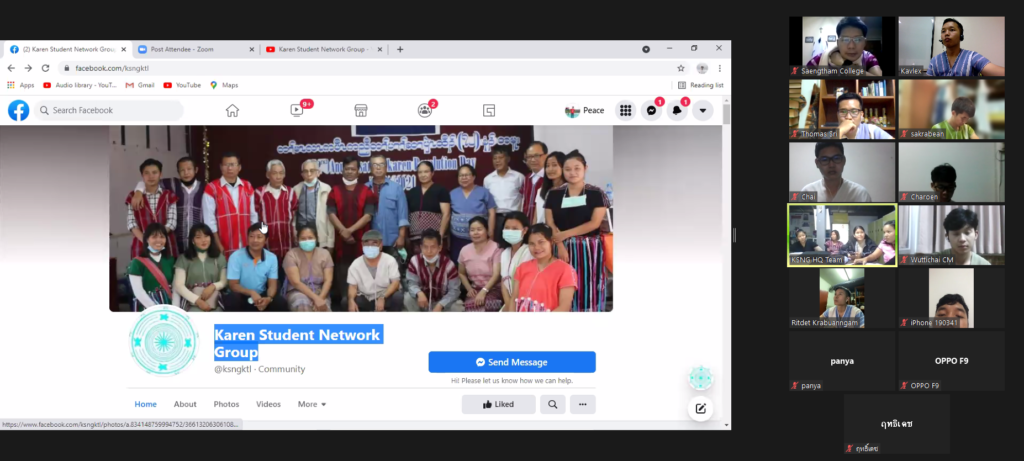The width and height of the screenshot is (1024, 461).
Task: Select the About page tab
Action: point(185,404)
